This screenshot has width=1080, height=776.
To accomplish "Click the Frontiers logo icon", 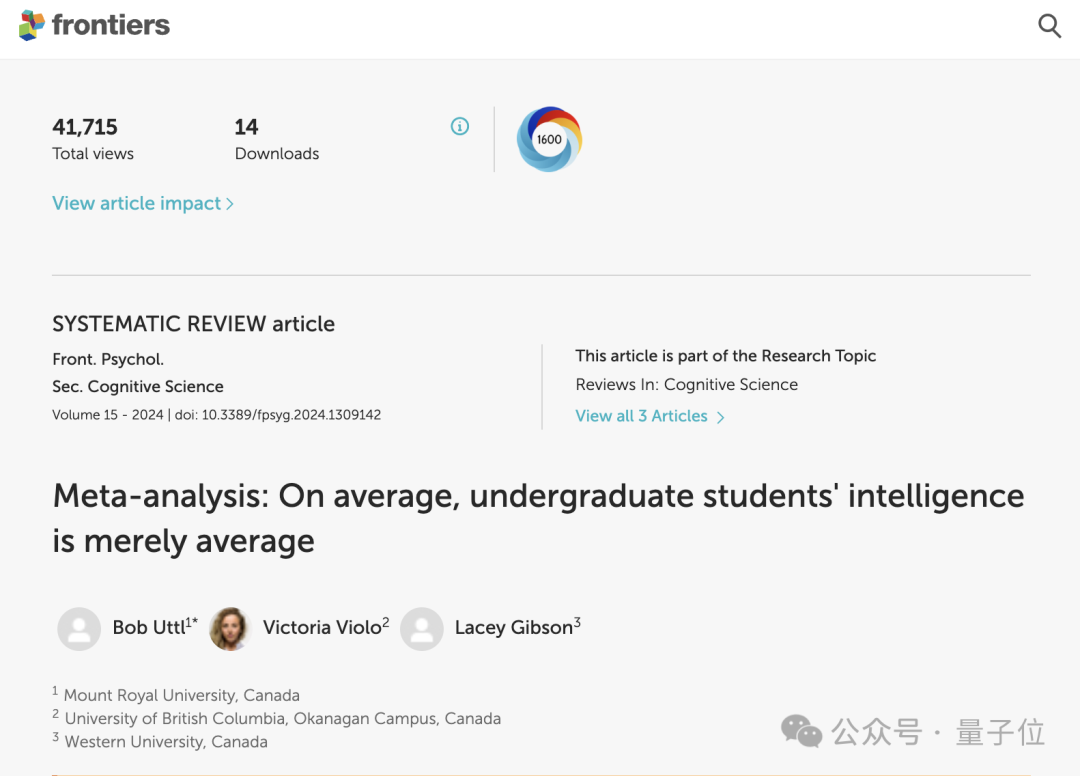I will (32, 25).
